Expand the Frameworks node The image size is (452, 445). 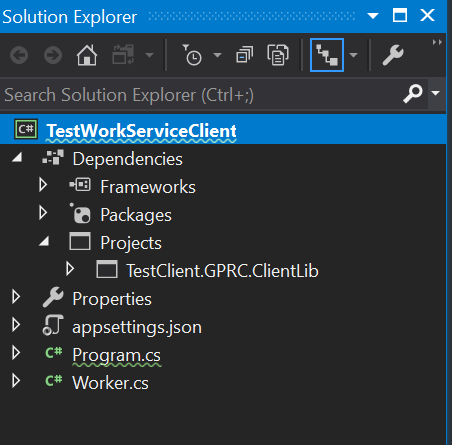(43, 185)
